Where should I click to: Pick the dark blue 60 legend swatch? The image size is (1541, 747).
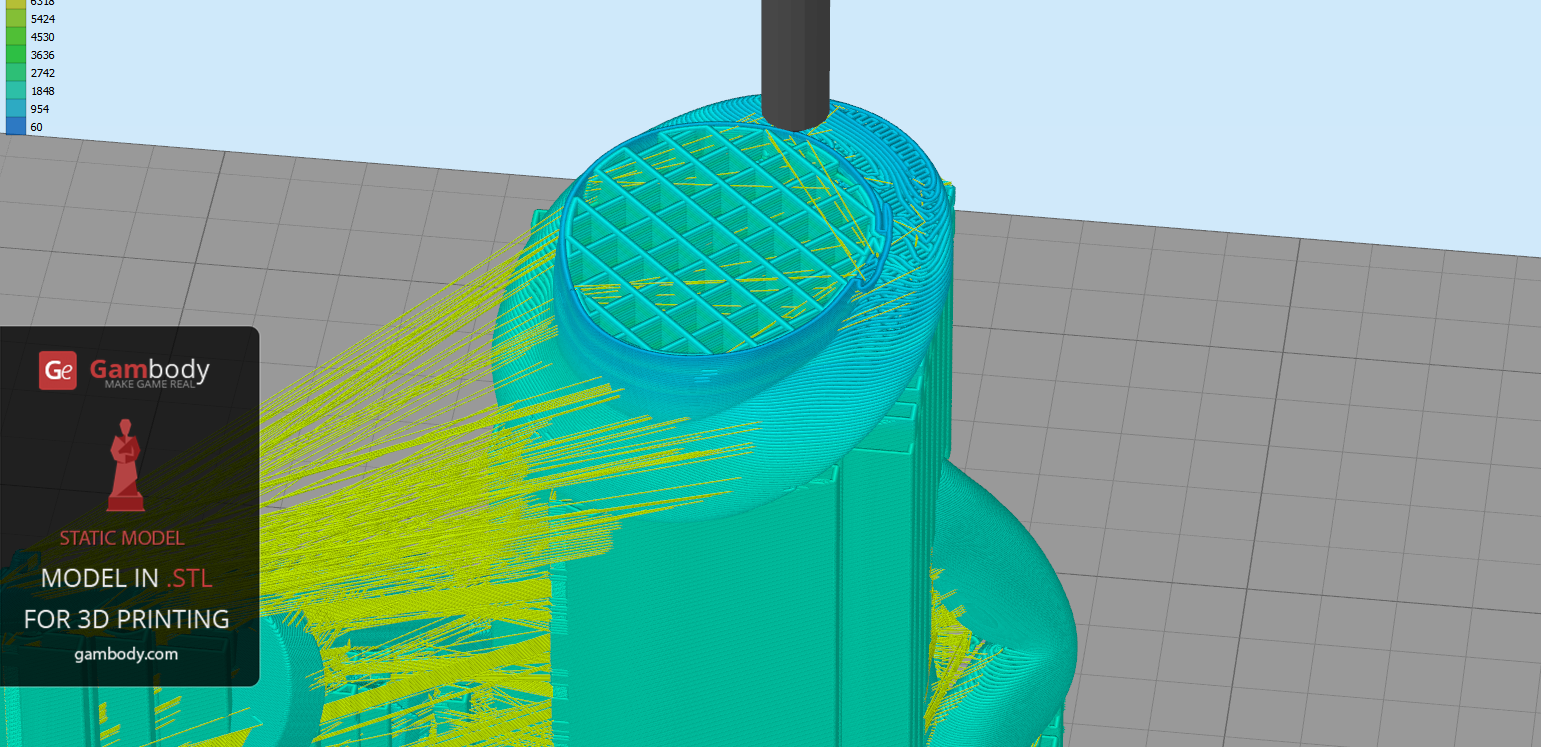15,126
